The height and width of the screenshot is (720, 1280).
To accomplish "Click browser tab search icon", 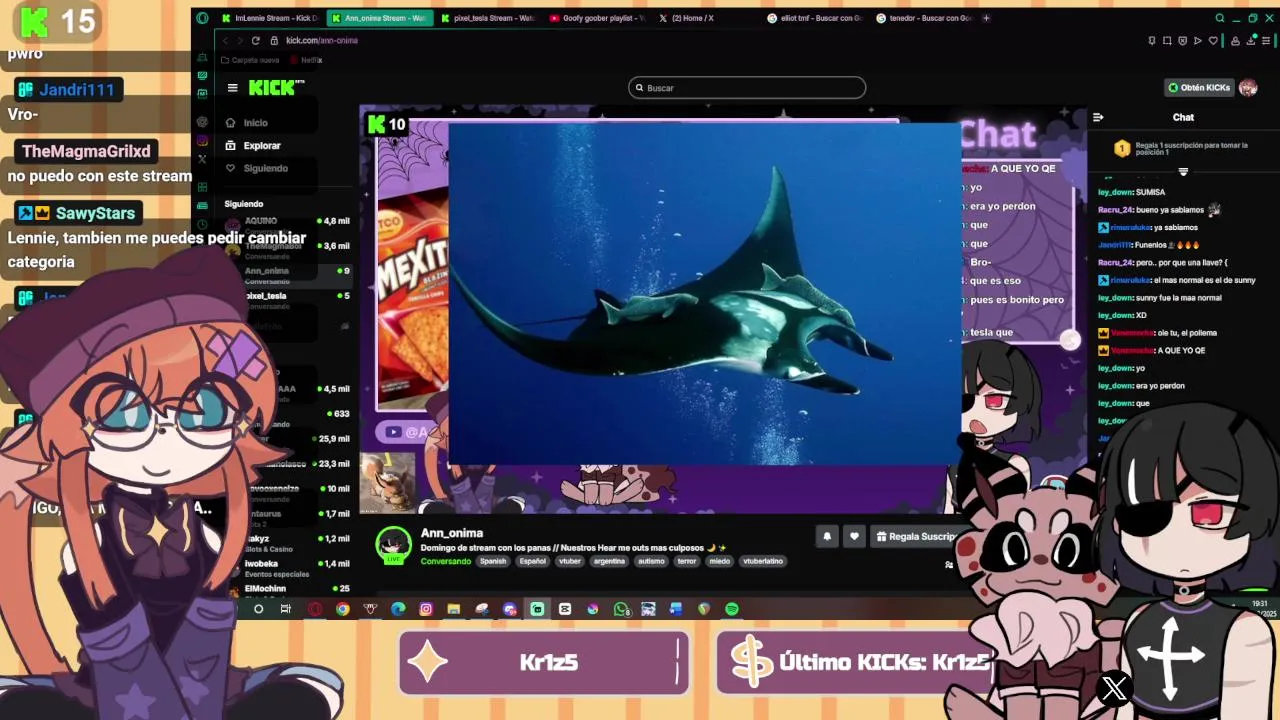I will [1219, 18].
